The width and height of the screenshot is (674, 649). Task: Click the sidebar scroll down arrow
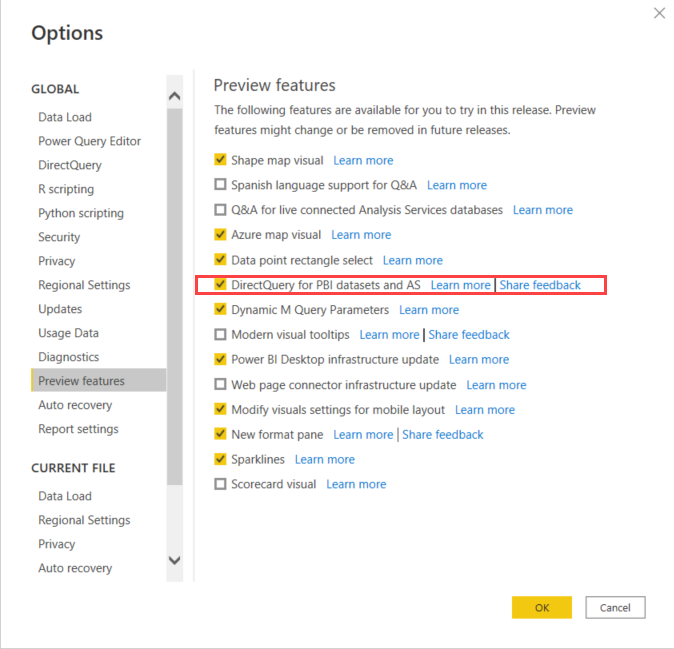175,560
